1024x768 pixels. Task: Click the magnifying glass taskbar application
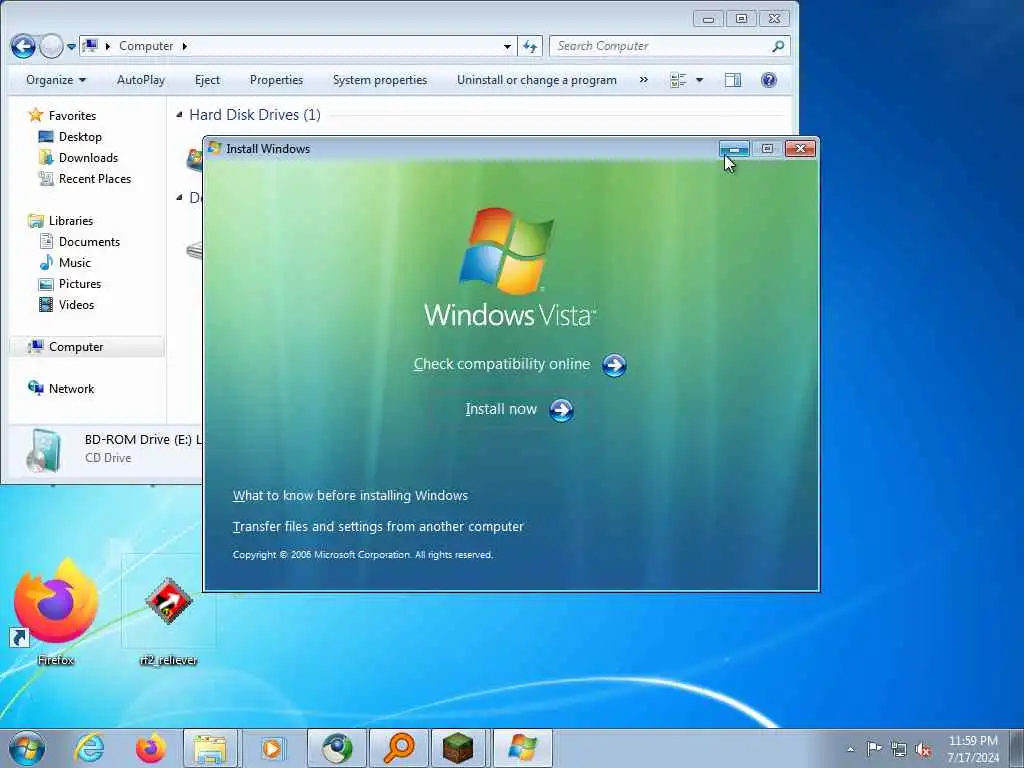click(x=398, y=748)
